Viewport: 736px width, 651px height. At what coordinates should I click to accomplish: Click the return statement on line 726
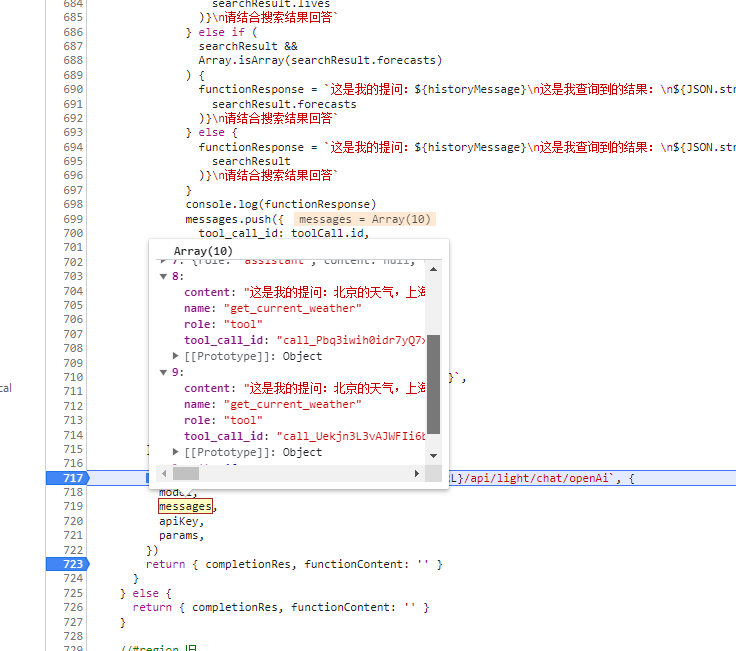[x=281, y=607]
